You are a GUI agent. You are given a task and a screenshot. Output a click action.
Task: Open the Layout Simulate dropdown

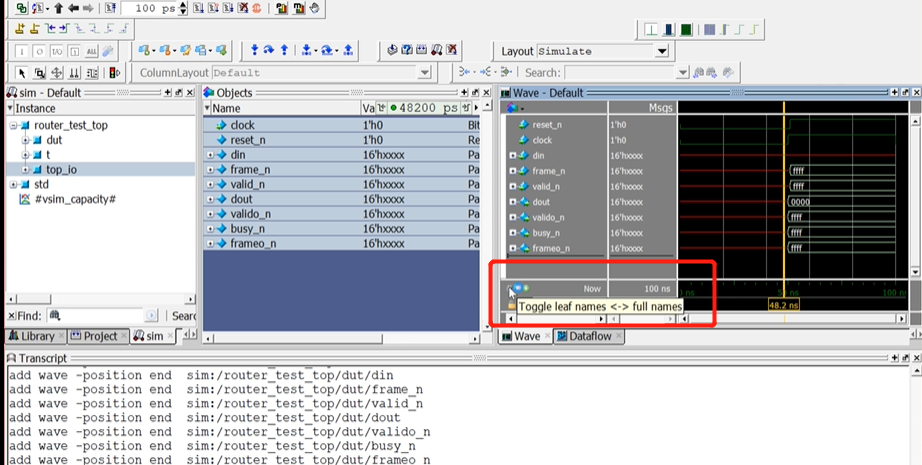pos(662,51)
